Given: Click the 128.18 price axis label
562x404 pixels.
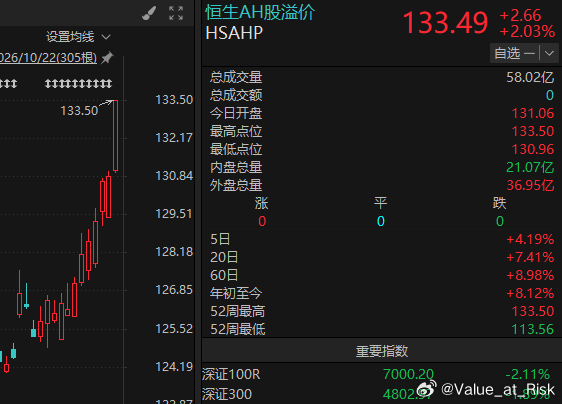Looking at the screenshot, I should 174,252.
